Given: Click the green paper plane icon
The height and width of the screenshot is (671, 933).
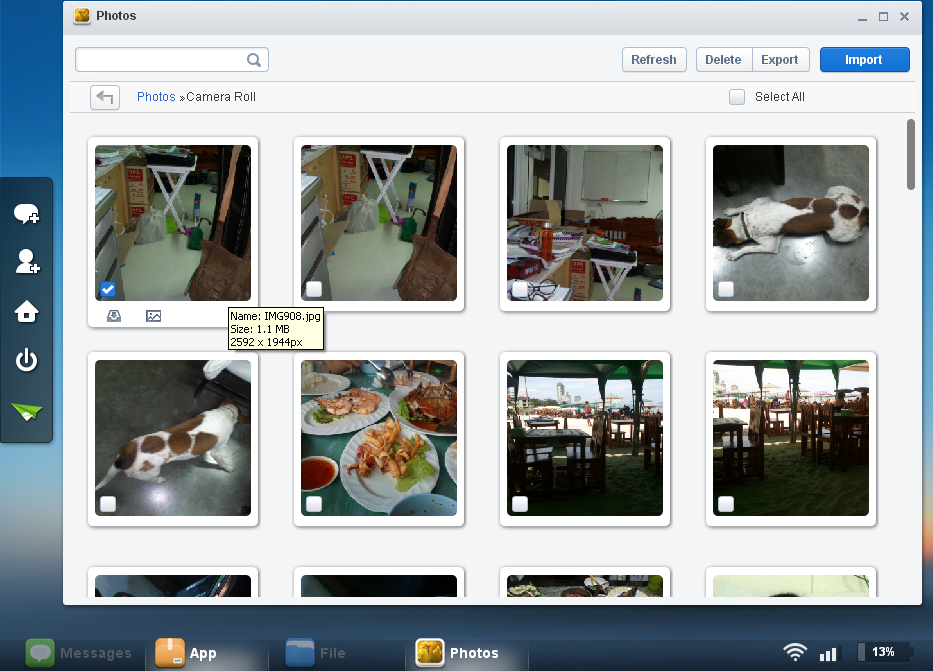Looking at the screenshot, I should (26, 411).
